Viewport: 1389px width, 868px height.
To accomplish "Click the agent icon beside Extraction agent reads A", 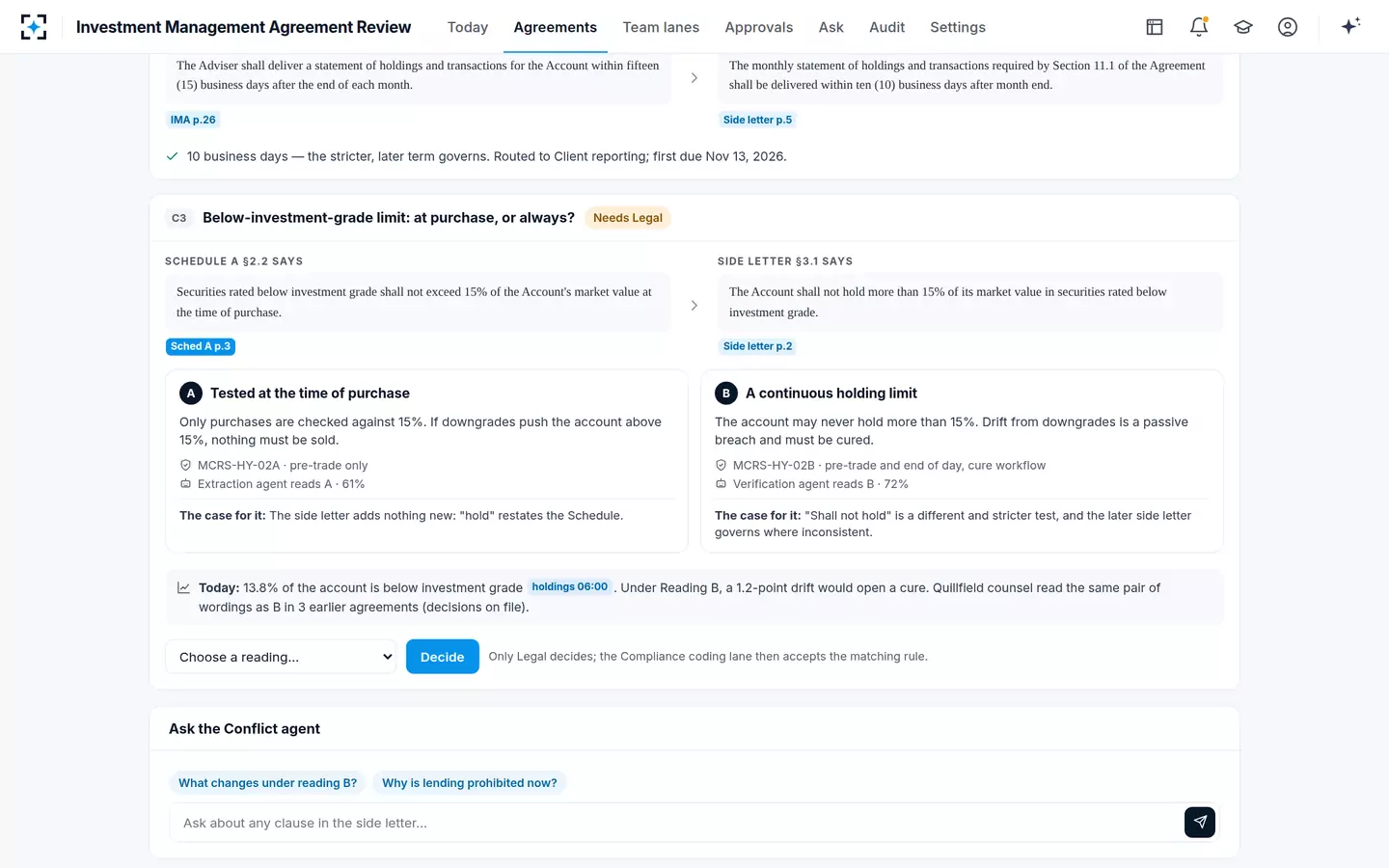I will click(186, 484).
